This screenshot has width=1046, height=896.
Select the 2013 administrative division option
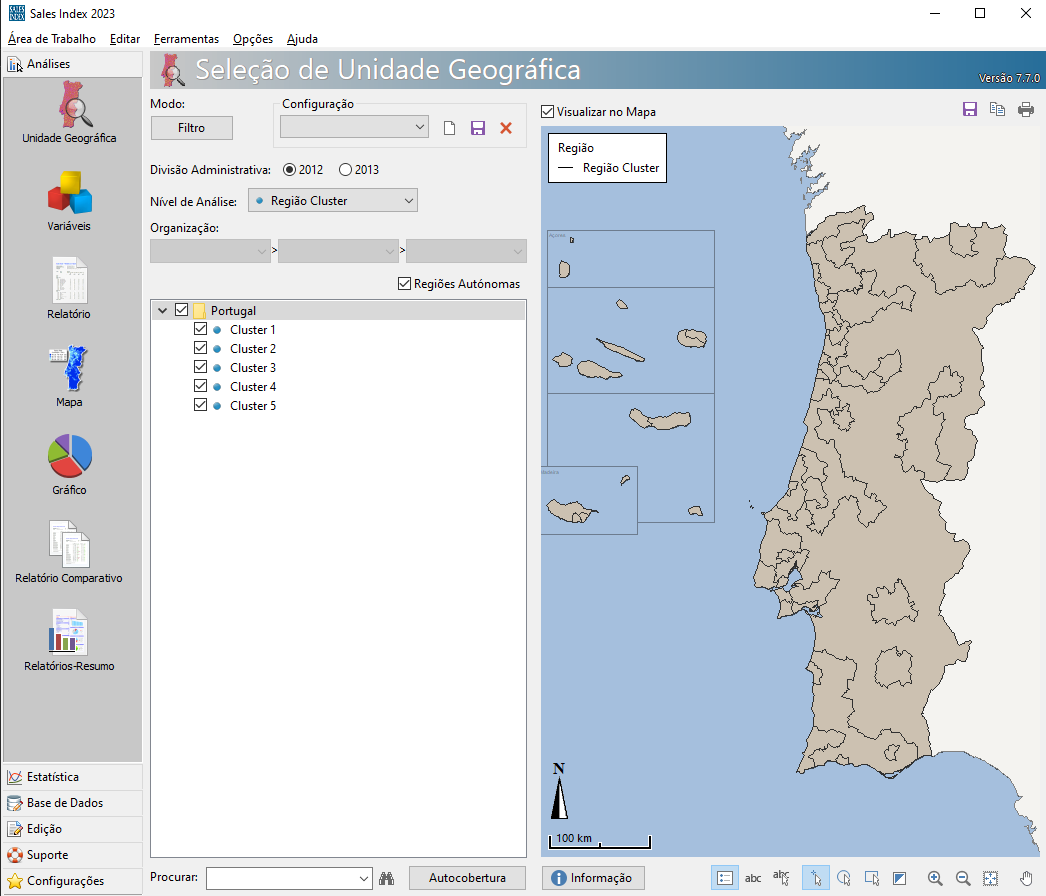pos(346,170)
